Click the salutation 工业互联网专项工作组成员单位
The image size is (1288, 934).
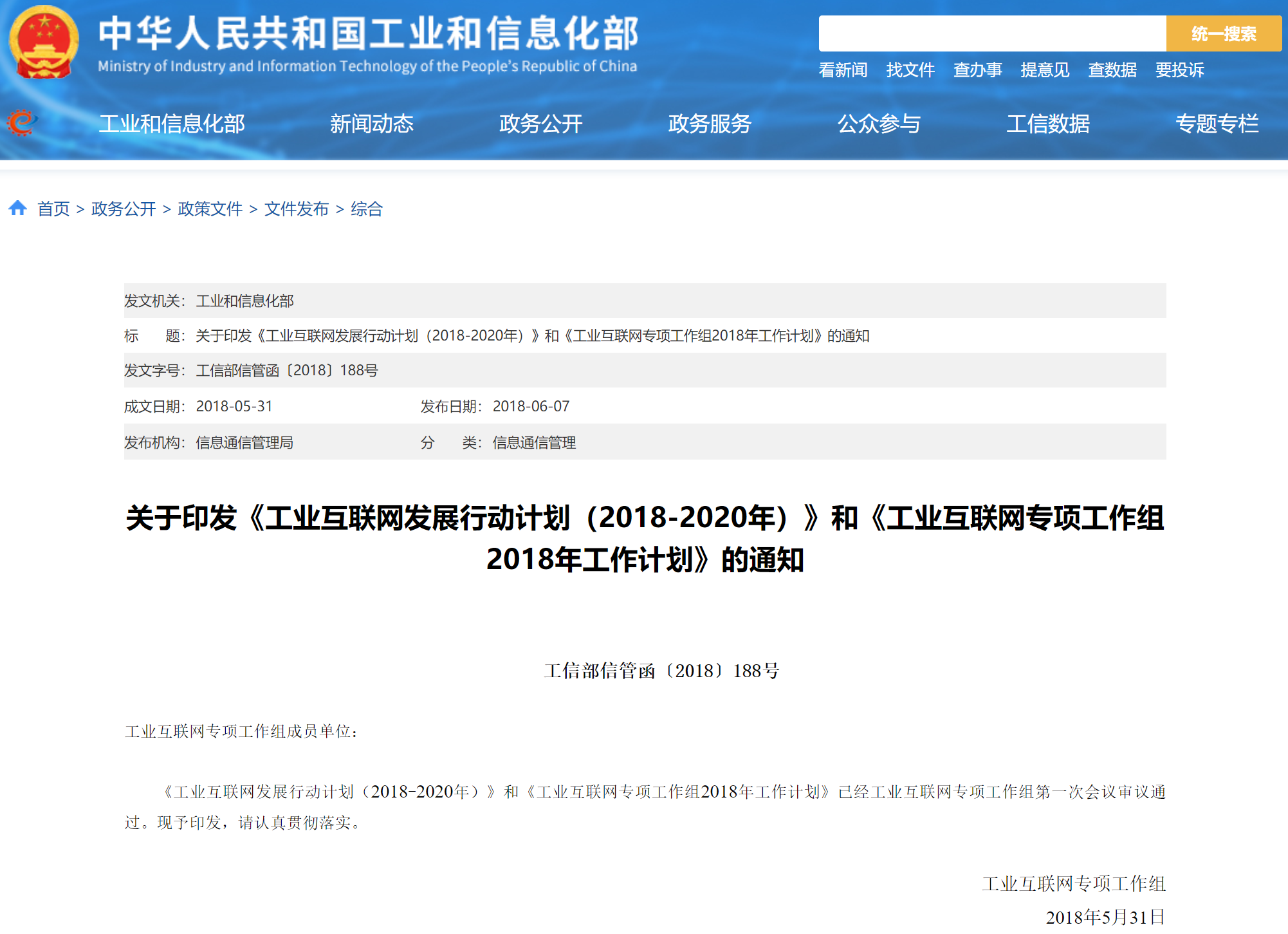coord(241,731)
